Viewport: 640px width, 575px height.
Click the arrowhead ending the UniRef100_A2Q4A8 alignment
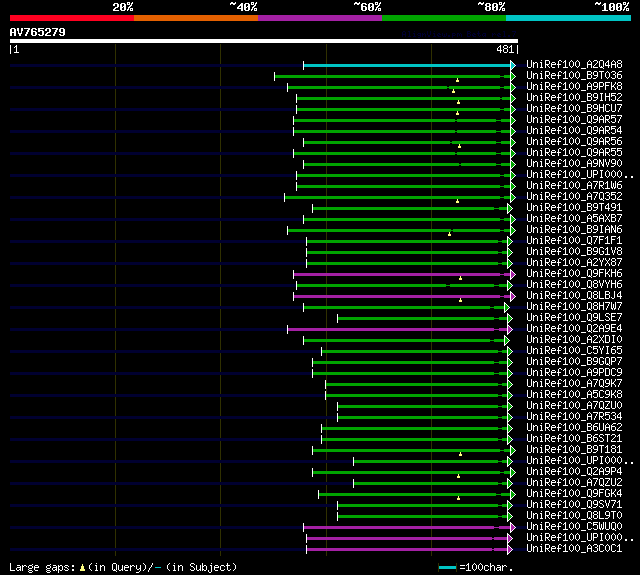tap(513, 65)
